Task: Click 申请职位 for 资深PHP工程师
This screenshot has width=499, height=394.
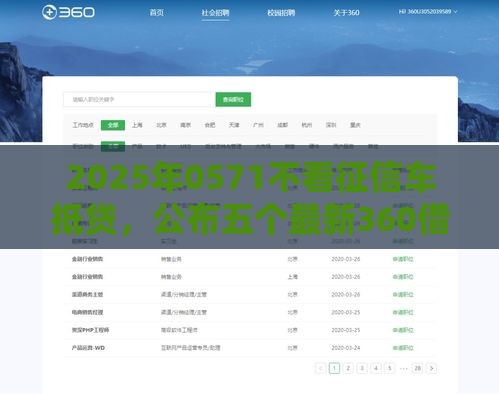Action: (403, 330)
